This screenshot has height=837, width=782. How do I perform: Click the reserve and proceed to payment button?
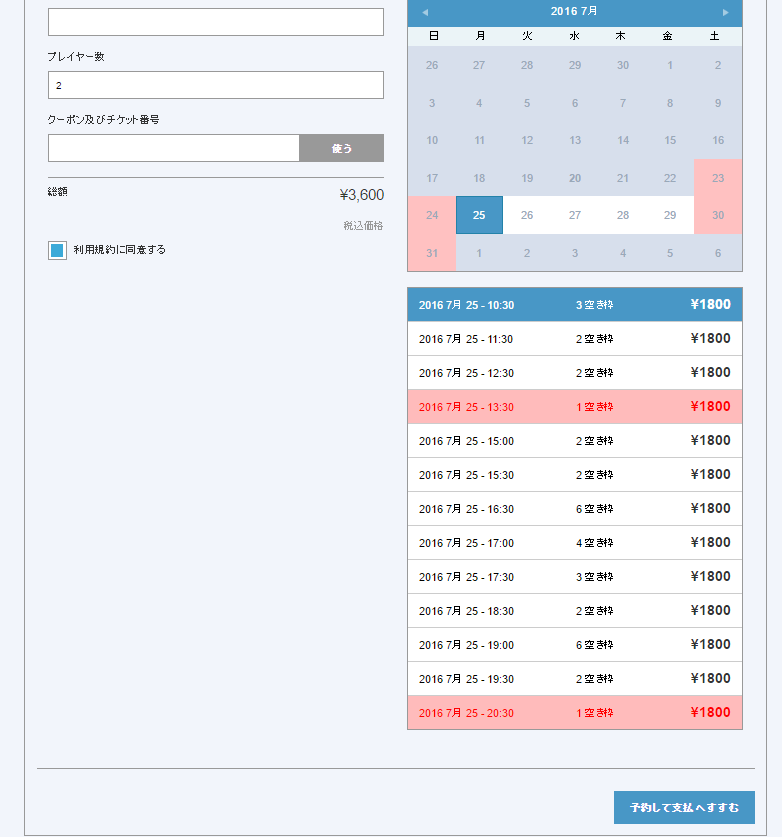coord(684,808)
